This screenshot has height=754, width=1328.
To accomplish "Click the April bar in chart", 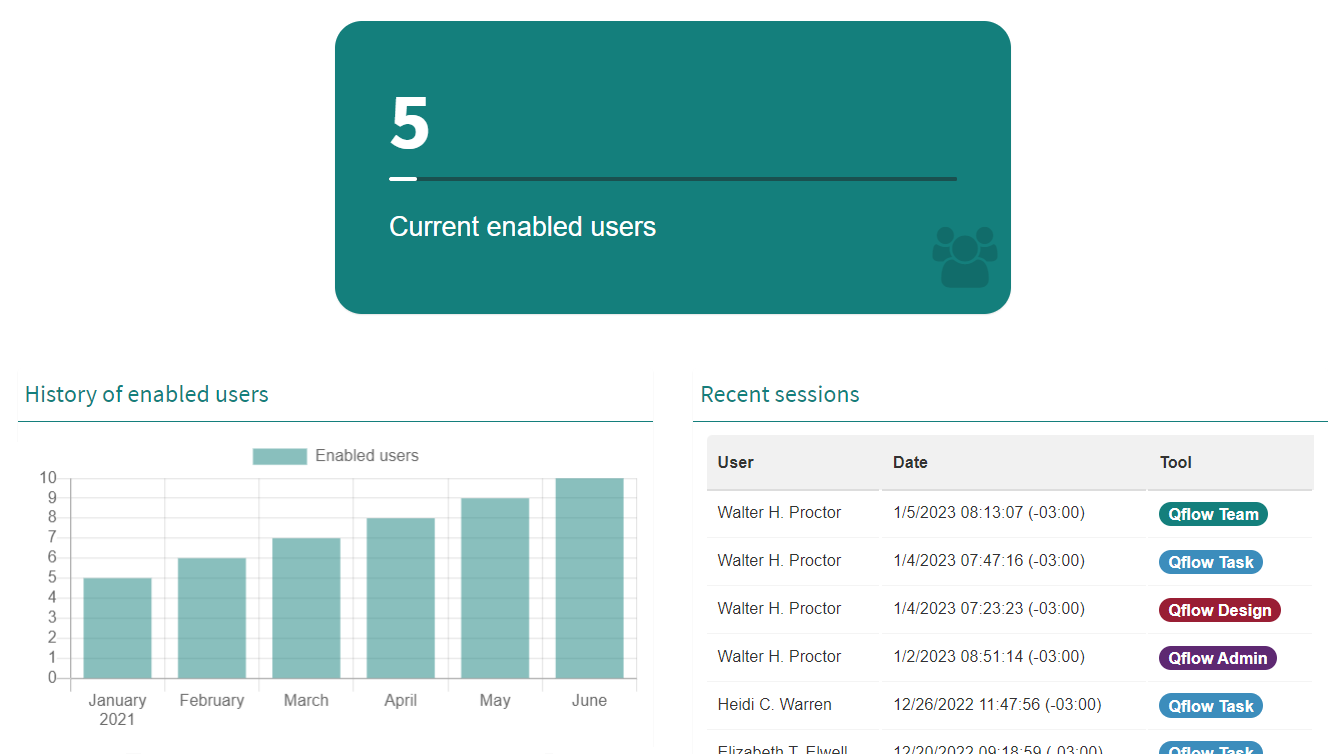I will (x=401, y=598).
